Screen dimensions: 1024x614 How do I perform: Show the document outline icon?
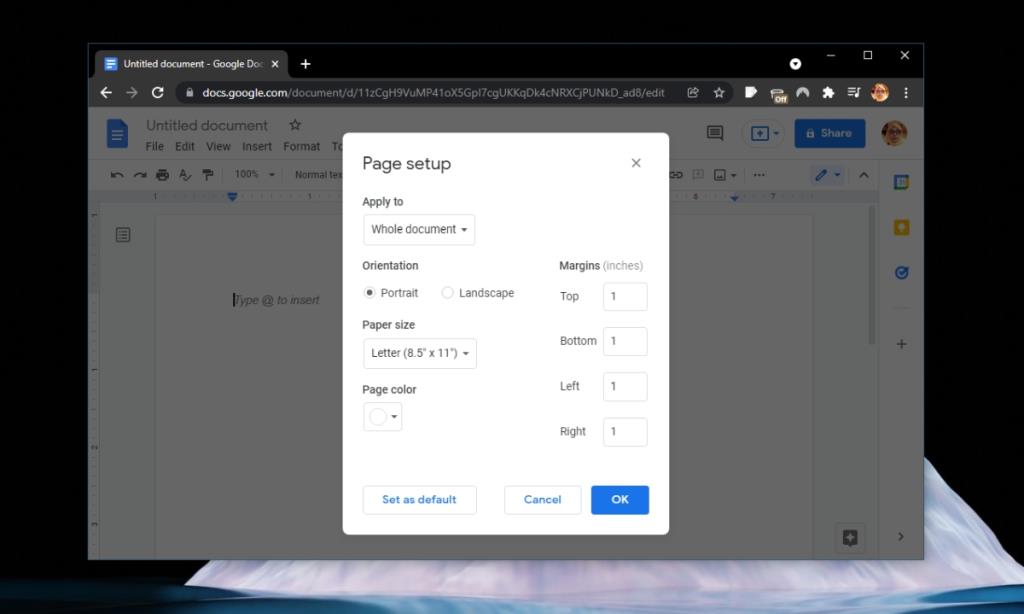tap(123, 234)
